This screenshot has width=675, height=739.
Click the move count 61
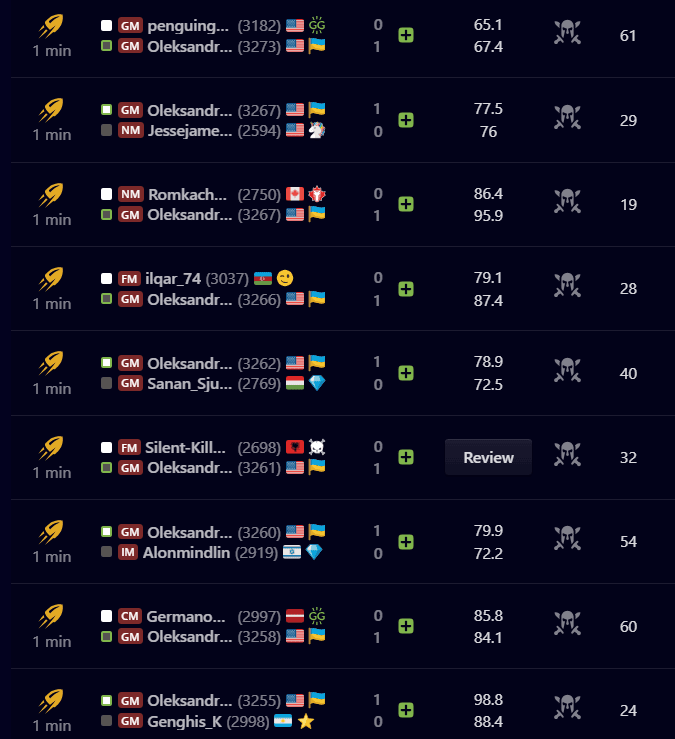628,36
